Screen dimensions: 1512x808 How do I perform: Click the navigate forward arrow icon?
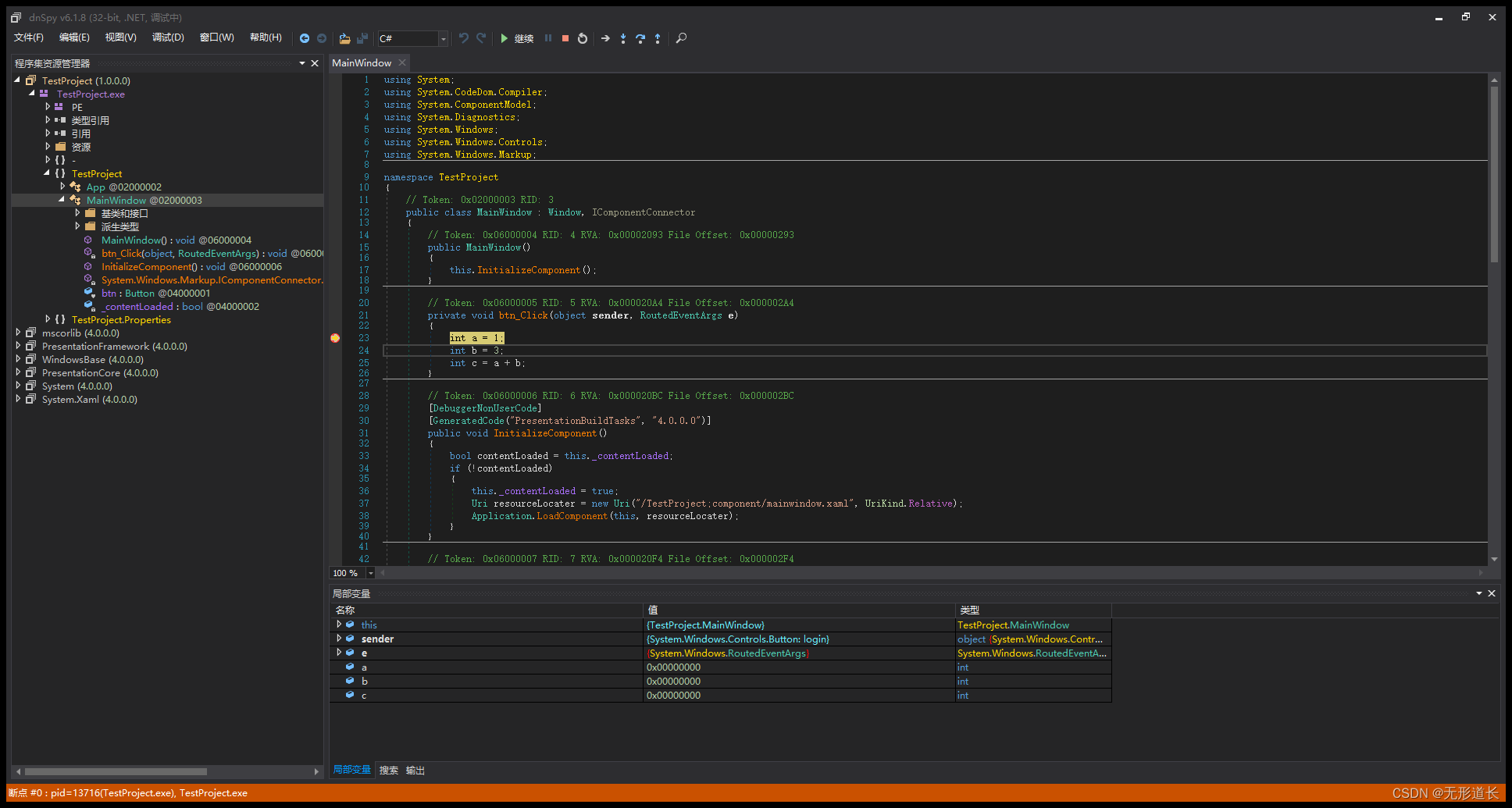point(322,38)
